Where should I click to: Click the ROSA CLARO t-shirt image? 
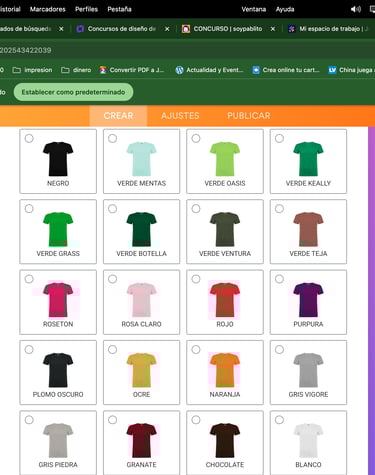(141, 300)
